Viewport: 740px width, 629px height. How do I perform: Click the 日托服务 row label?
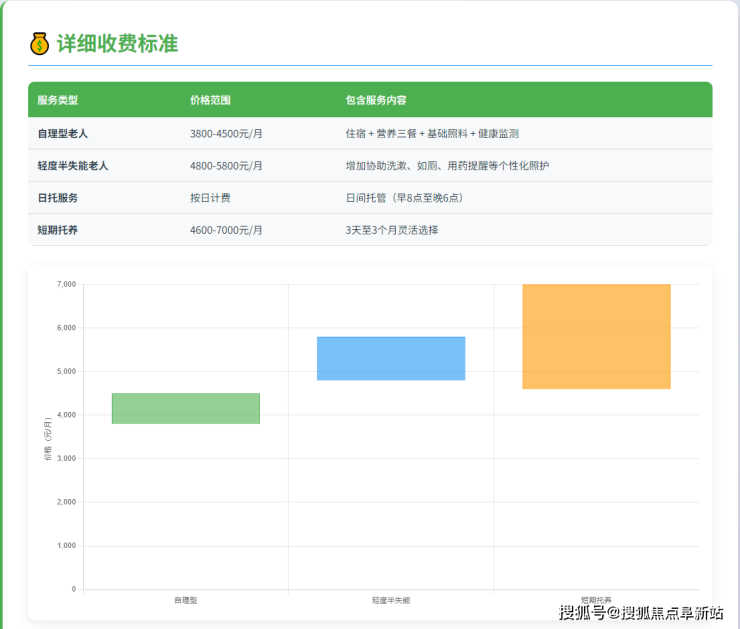point(57,198)
